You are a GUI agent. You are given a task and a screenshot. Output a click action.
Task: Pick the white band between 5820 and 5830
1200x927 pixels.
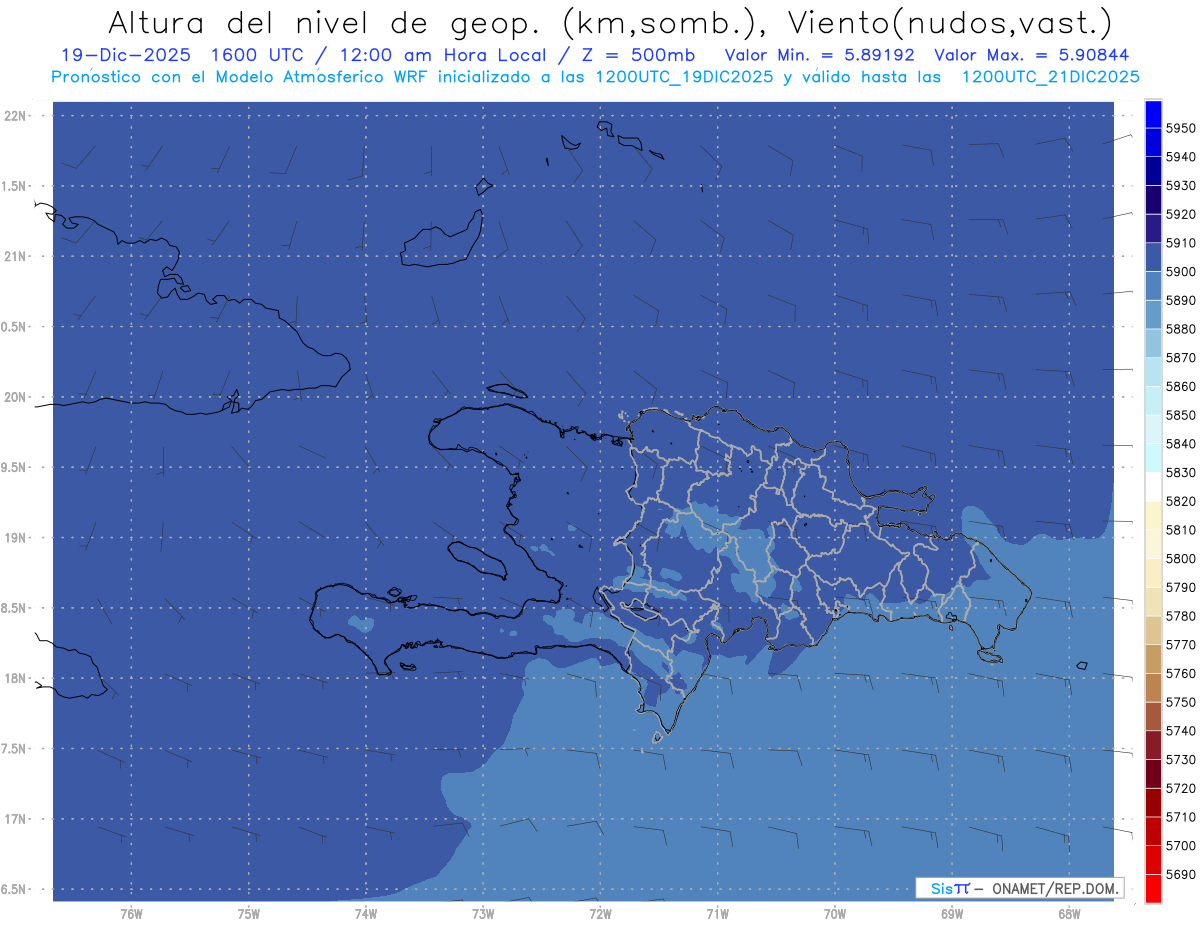pyautogui.click(x=1153, y=487)
